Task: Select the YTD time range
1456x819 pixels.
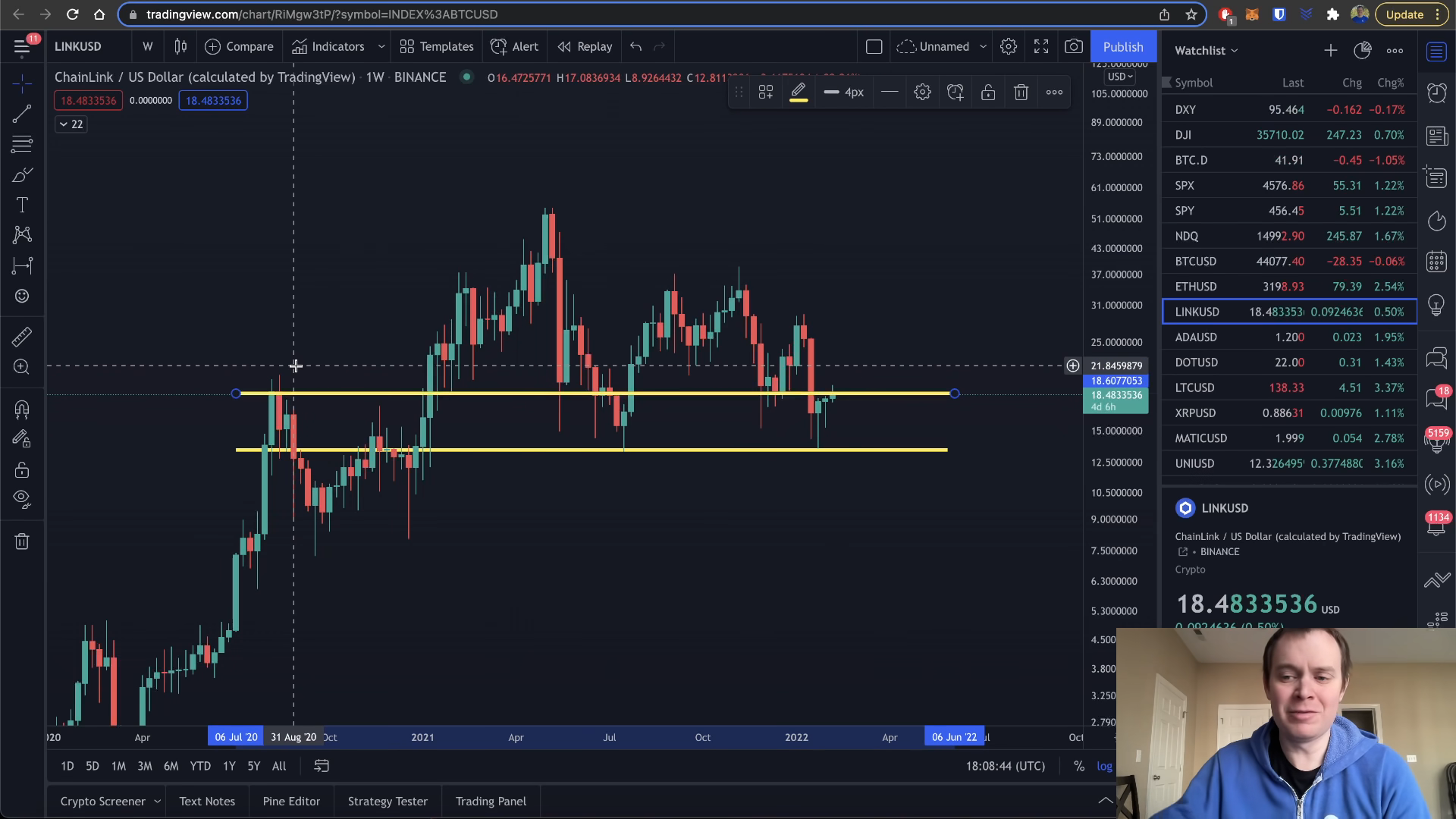Action: click(x=200, y=766)
